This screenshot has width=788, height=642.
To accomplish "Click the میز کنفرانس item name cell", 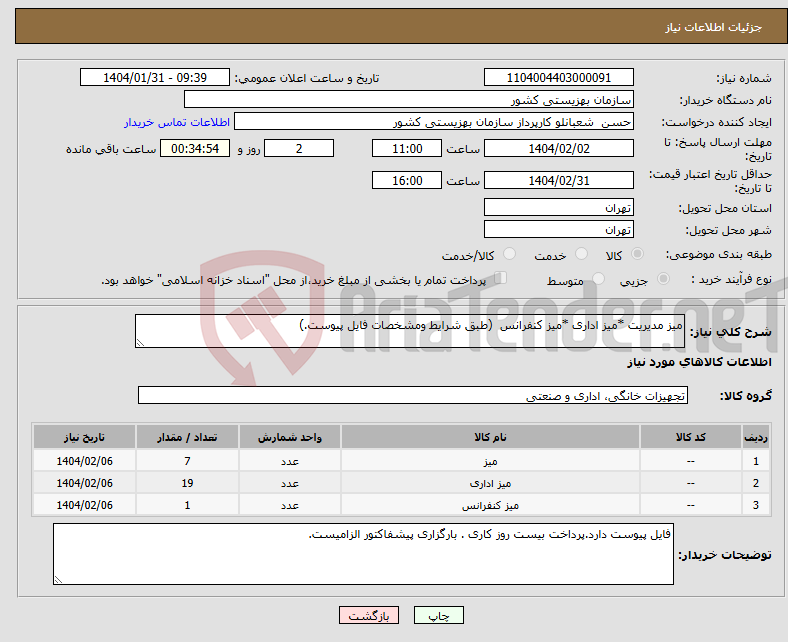I will pyautogui.click(x=490, y=505).
